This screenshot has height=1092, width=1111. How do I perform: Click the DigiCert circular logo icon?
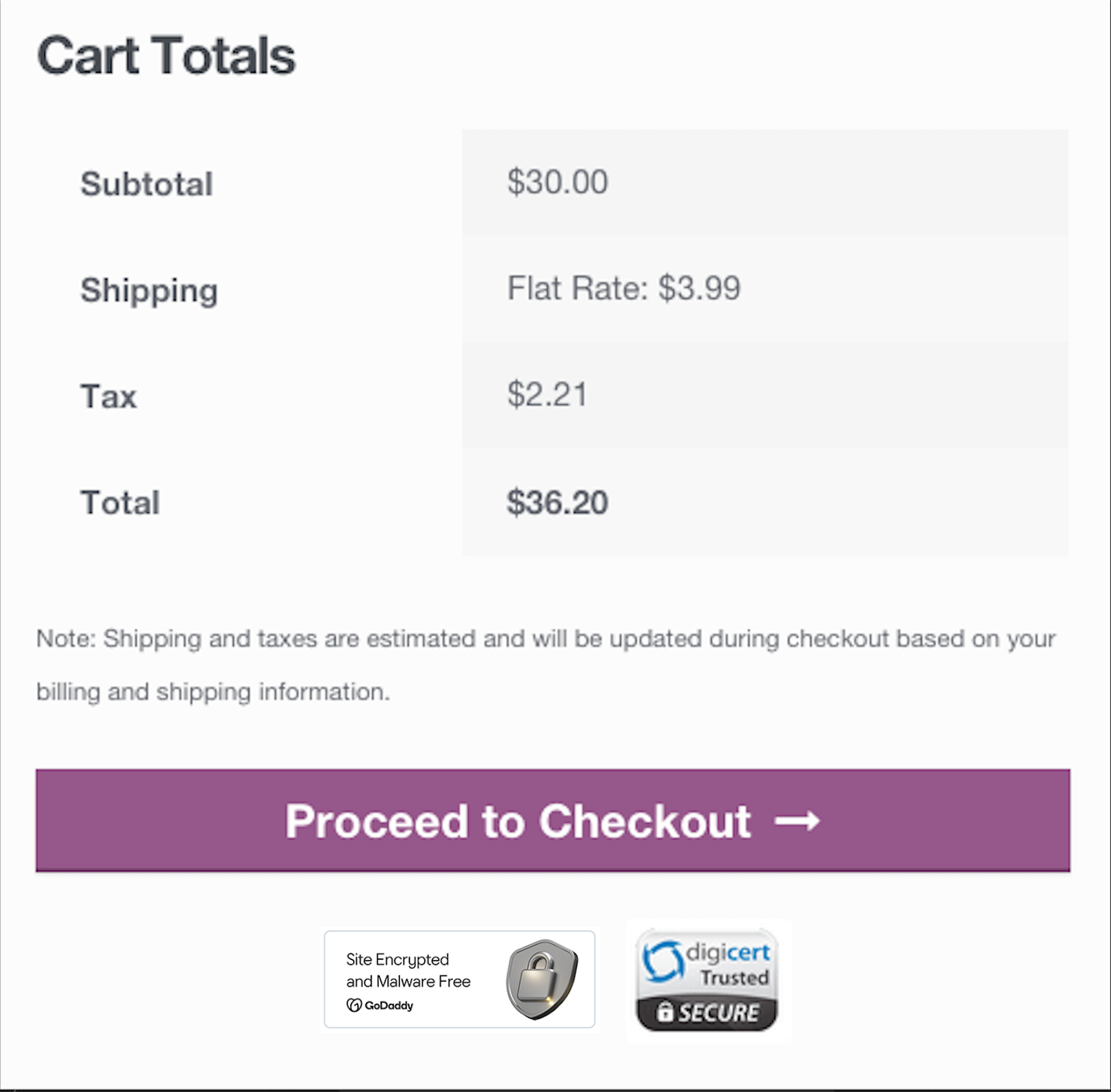pos(663,961)
